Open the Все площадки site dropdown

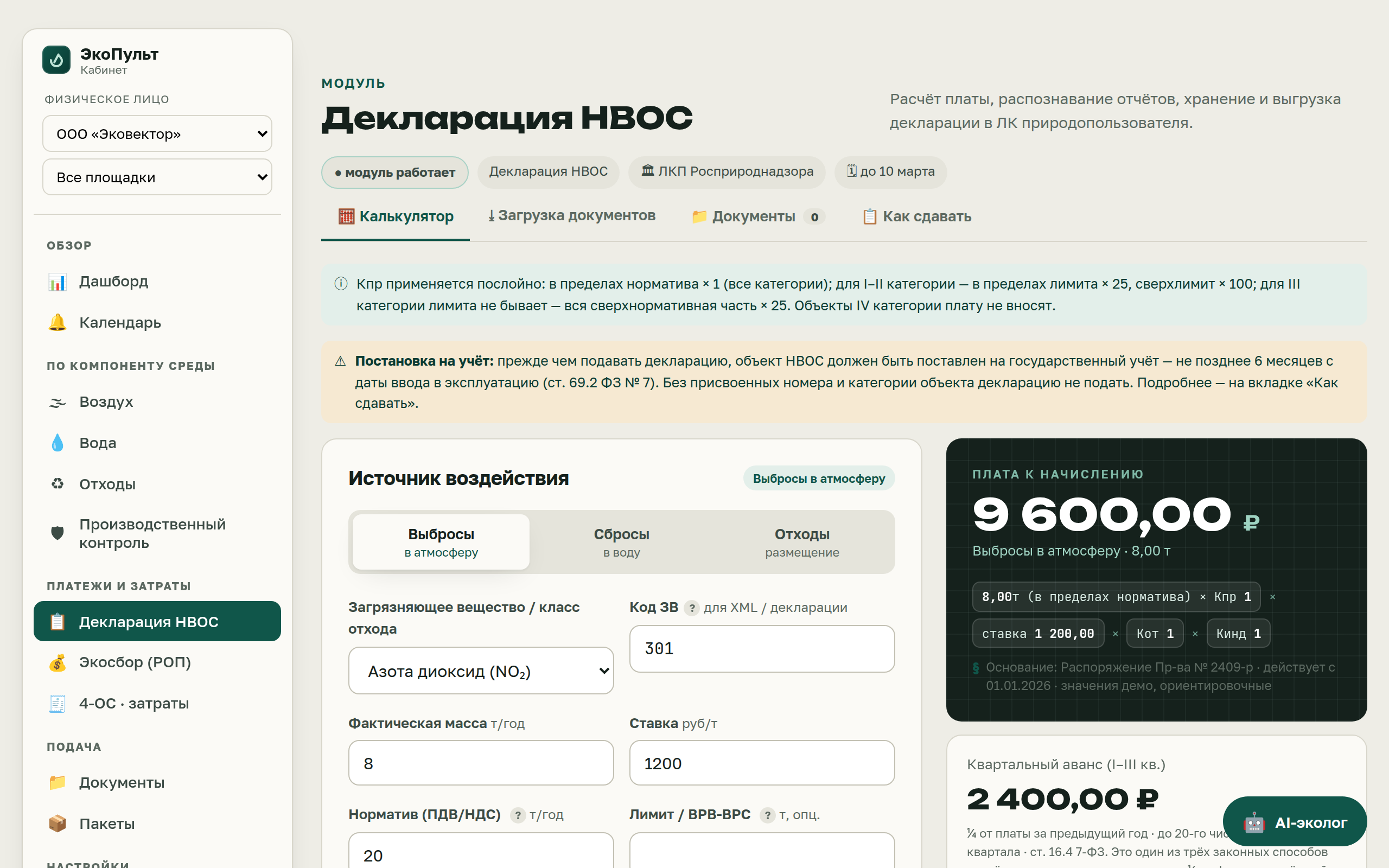pos(157,177)
